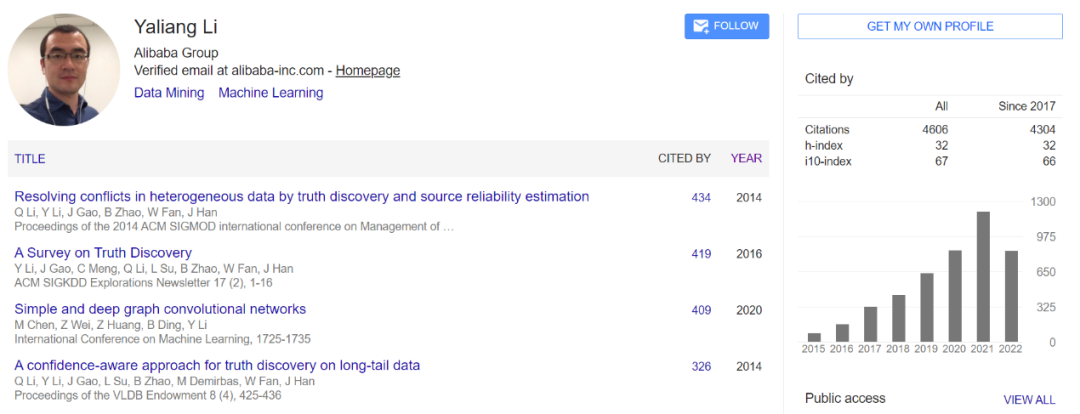1080x414 pixels.
Task: Click the 419 citation count link
Action: click(x=701, y=254)
